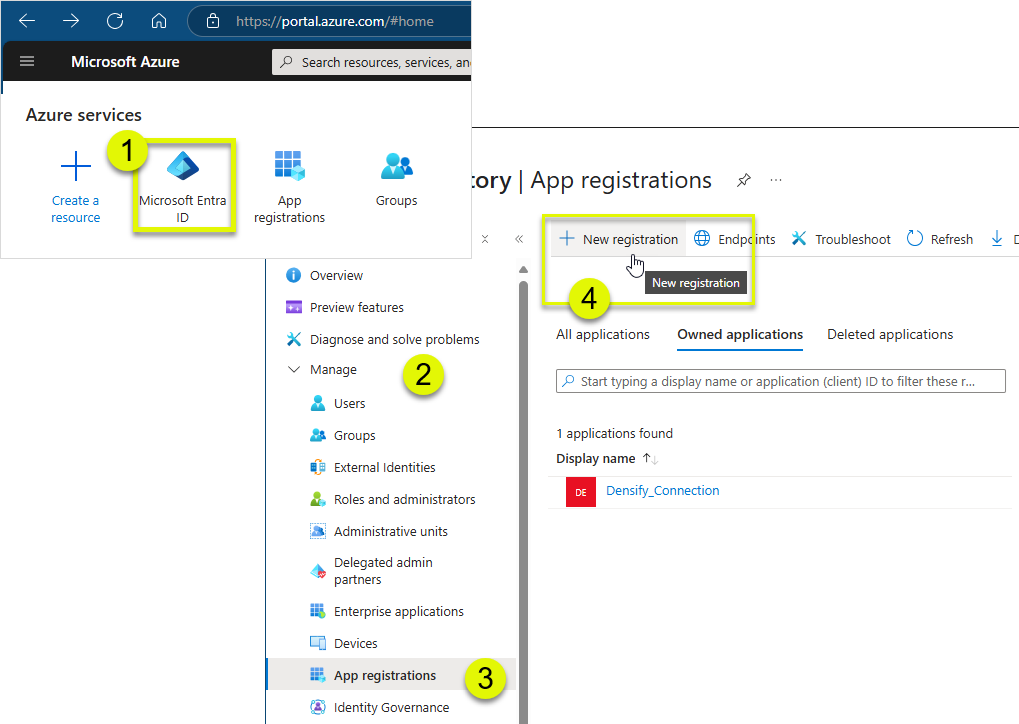This screenshot has height=724, width=1019.
Task: Open Administrative units menu item
Action: click(391, 531)
